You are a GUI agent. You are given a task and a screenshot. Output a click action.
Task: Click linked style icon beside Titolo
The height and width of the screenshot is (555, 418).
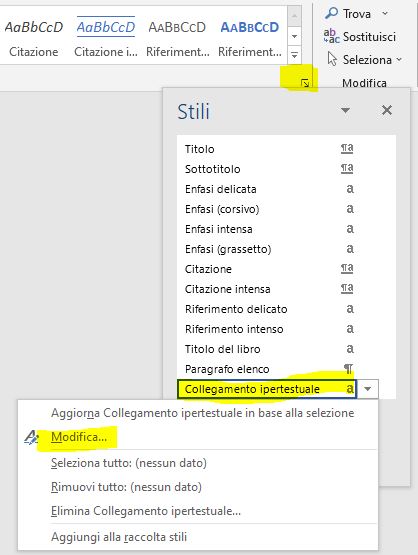[347, 148]
